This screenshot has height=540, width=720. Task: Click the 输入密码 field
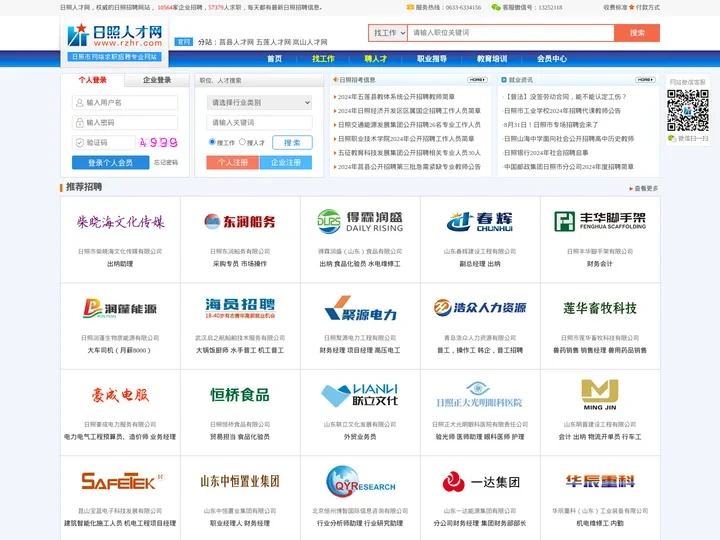pyautogui.click(x=125, y=123)
